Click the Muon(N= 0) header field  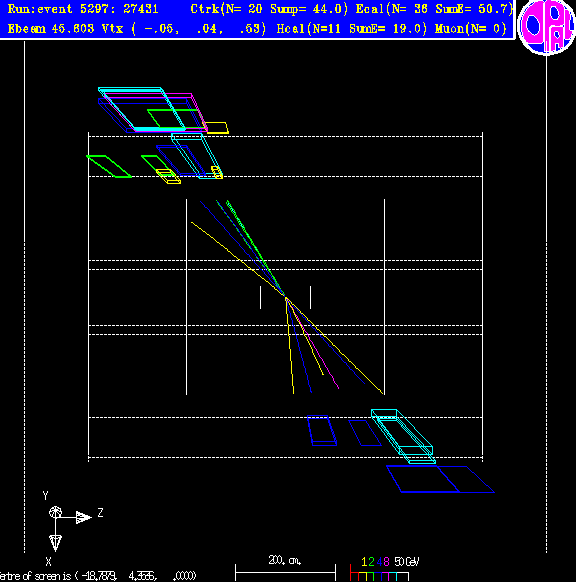(471, 29)
